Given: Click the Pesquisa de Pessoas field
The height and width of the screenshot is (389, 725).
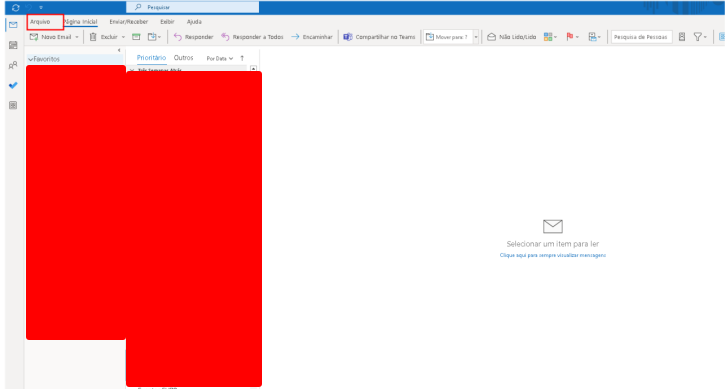Looking at the screenshot, I should click(x=641, y=37).
